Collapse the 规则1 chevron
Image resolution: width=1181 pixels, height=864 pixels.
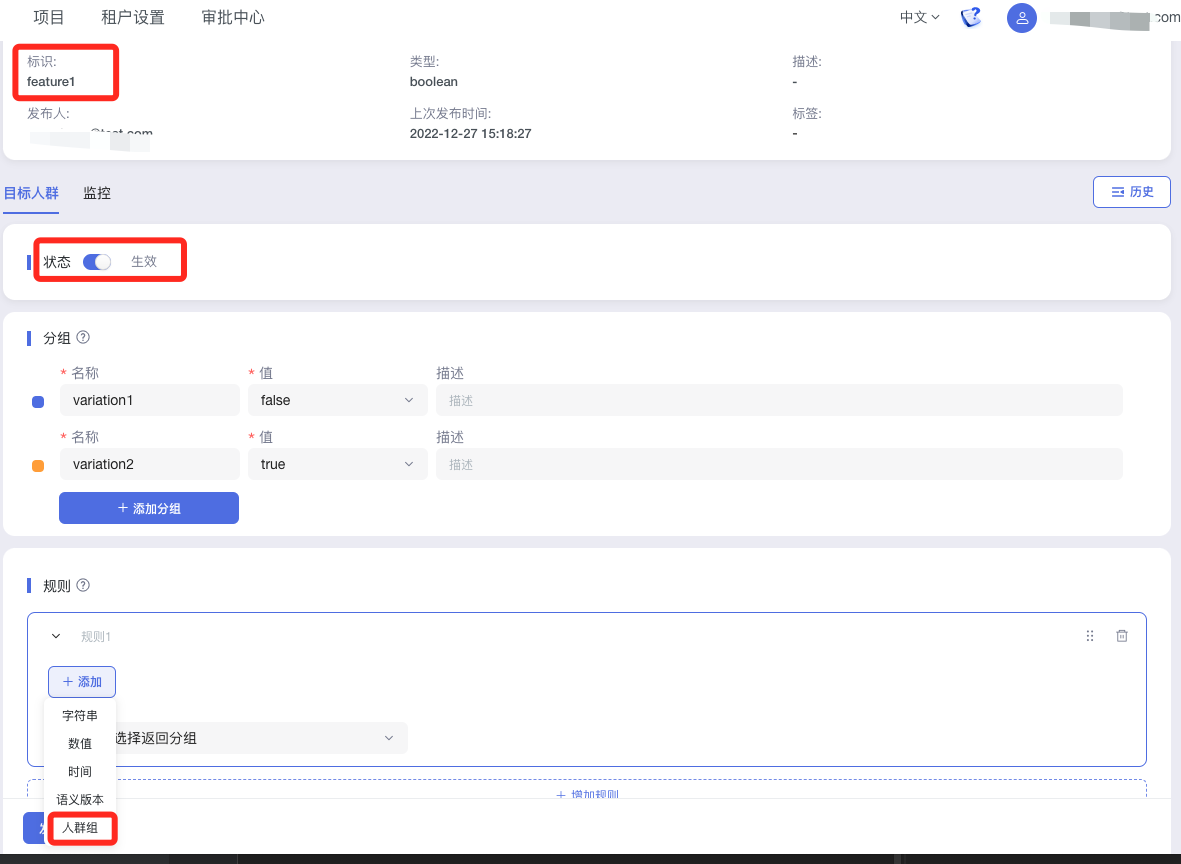[56, 636]
